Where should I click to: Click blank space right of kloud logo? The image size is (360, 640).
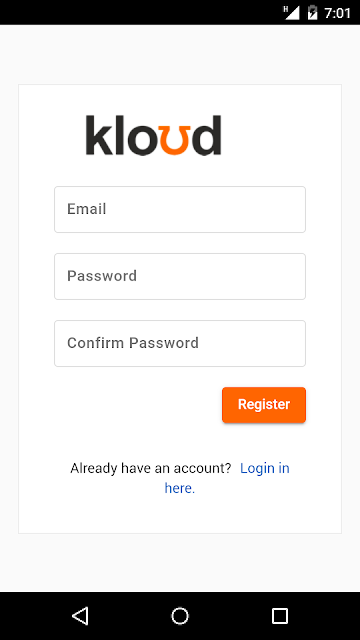(x=282, y=135)
